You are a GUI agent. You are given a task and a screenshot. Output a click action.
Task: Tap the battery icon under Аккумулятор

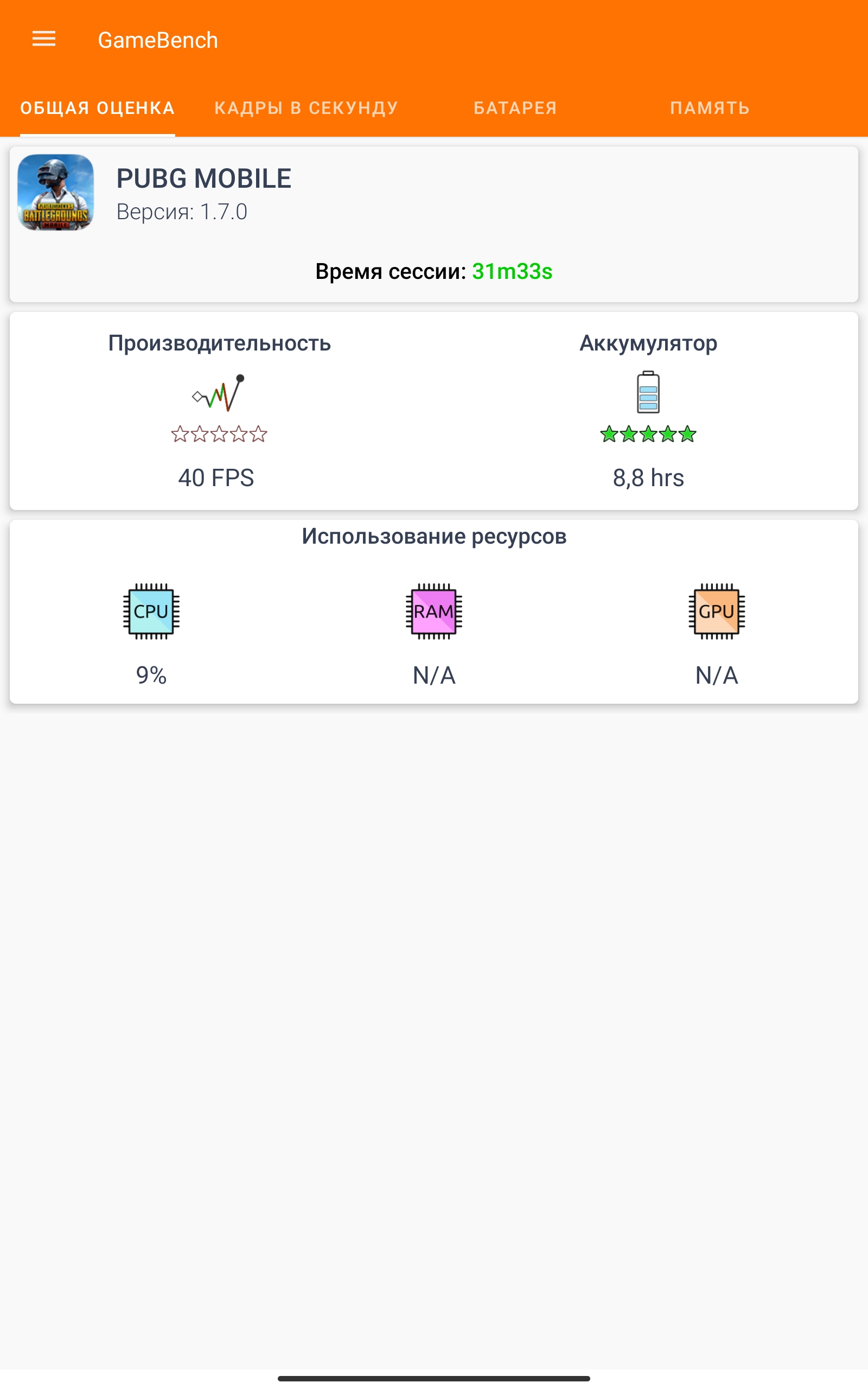tap(648, 393)
